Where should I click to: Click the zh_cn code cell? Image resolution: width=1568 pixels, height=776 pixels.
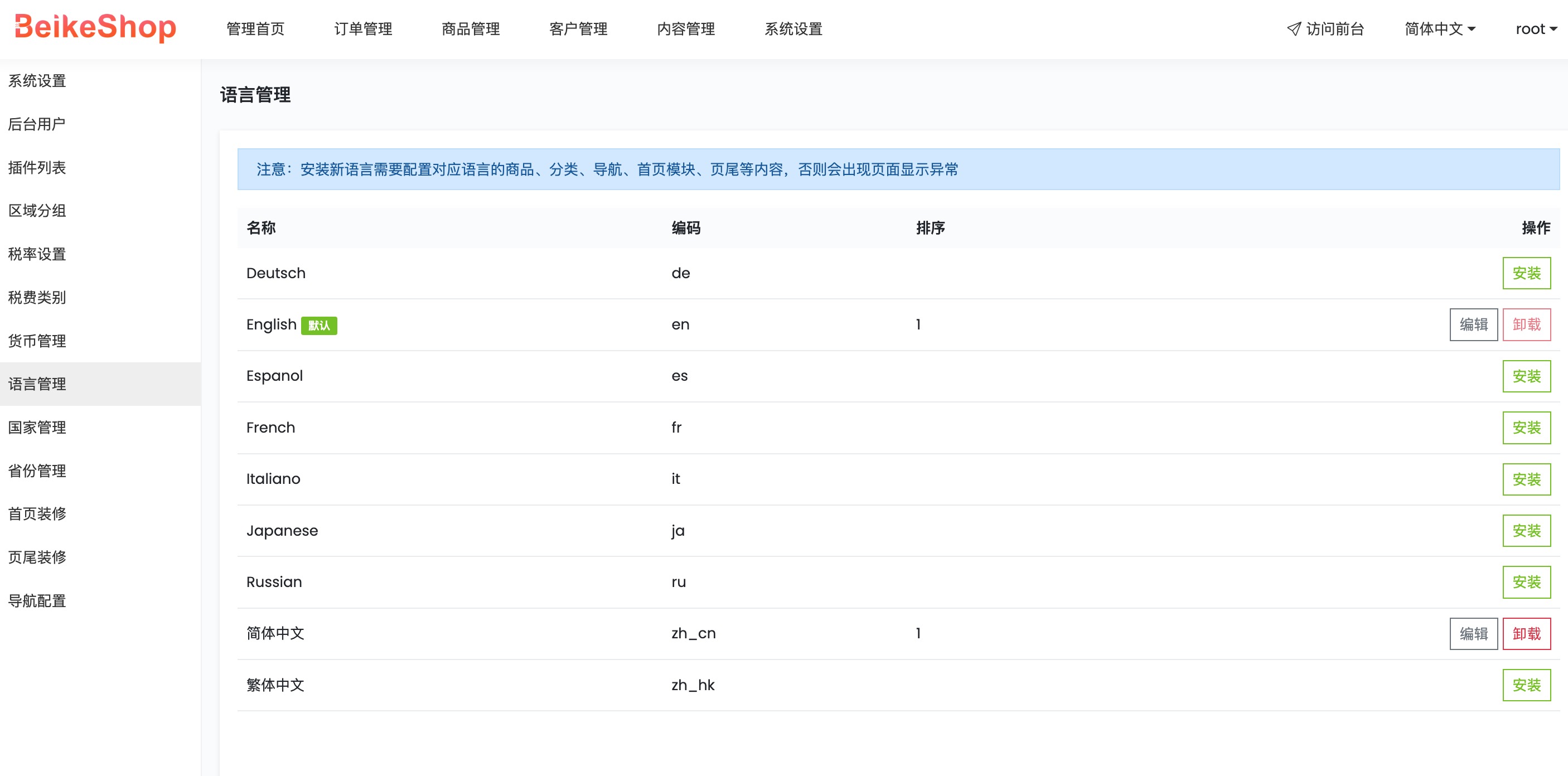point(693,634)
